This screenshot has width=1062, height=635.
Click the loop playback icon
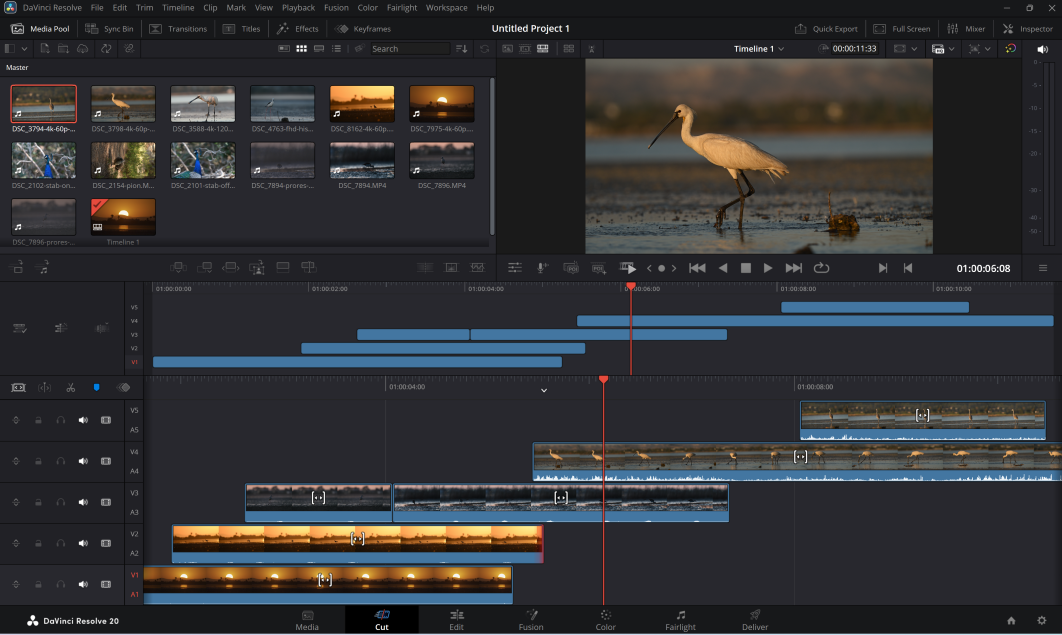tap(822, 268)
